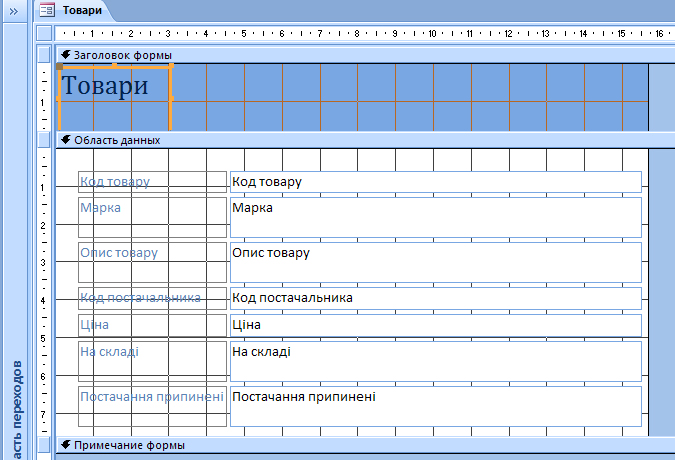The height and width of the screenshot is (460, 675).
Task: Click the section selector box beside Область данных
Action: click(x=44, y=140)
